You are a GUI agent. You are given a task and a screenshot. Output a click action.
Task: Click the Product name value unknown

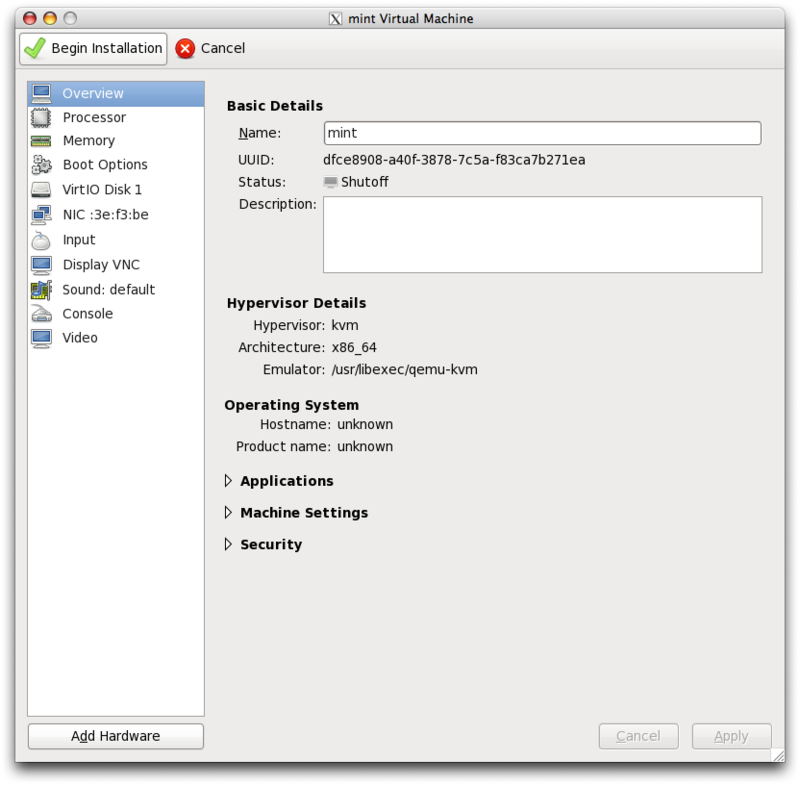[365, 447]
